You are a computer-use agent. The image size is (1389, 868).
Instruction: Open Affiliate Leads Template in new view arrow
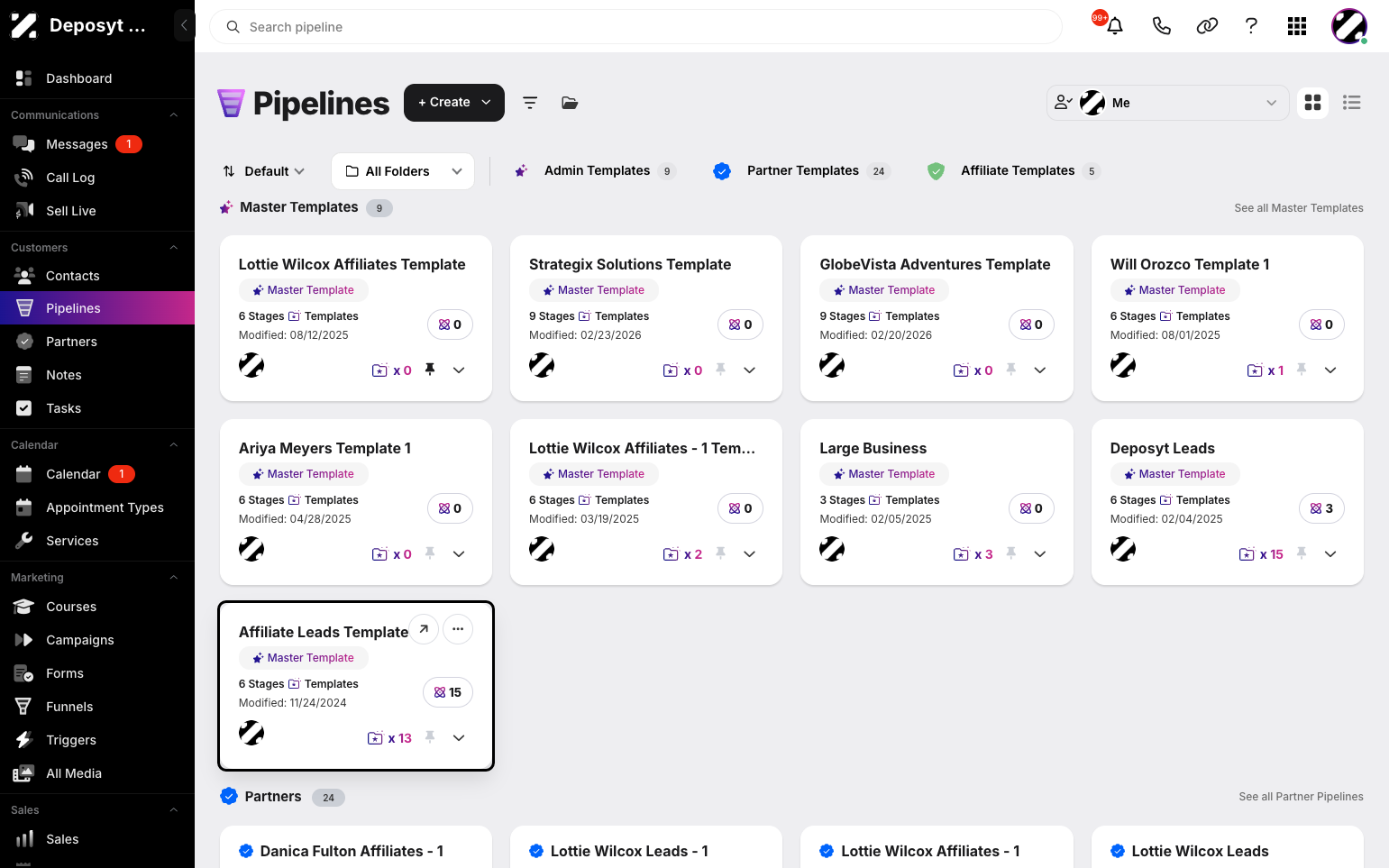[424, 629]
